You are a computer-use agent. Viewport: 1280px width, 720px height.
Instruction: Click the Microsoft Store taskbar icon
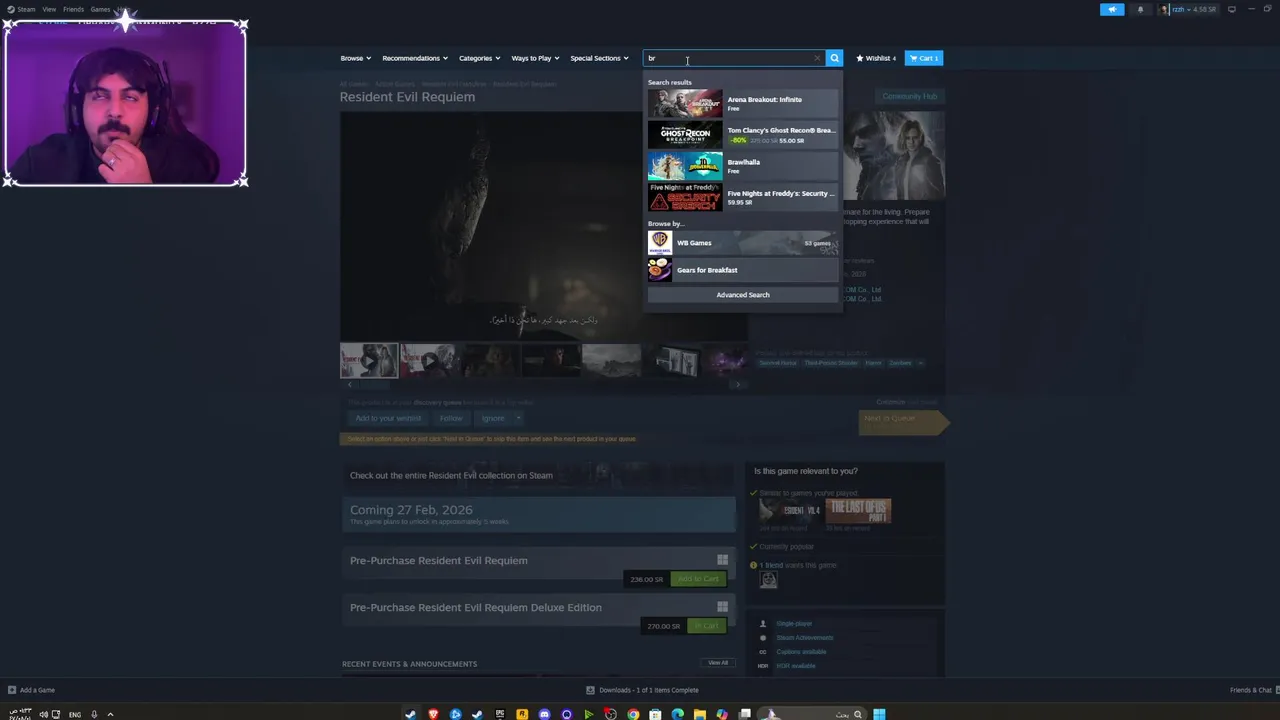coord(655,714)
